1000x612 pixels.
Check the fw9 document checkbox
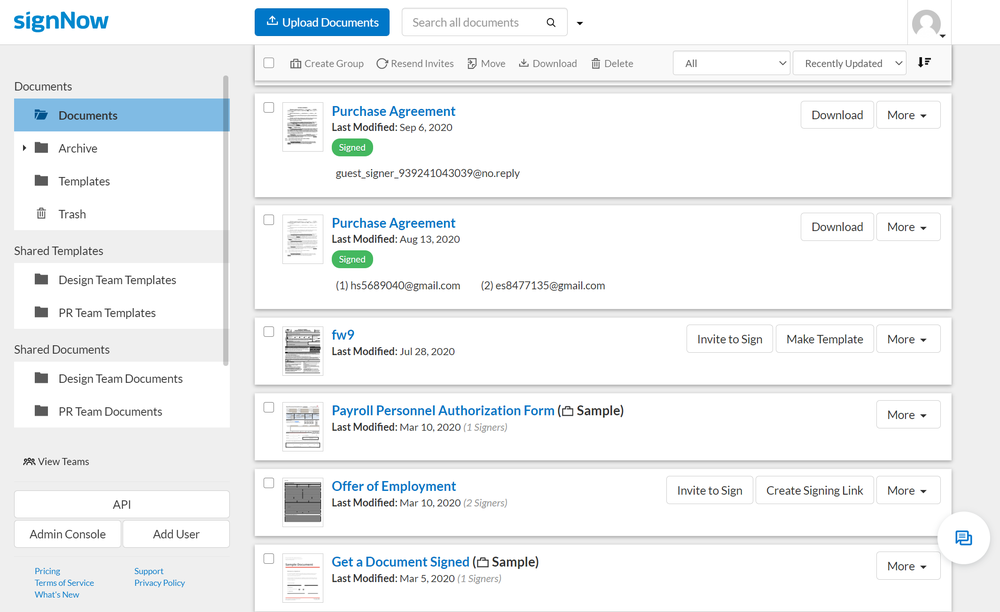click(269, 332)
